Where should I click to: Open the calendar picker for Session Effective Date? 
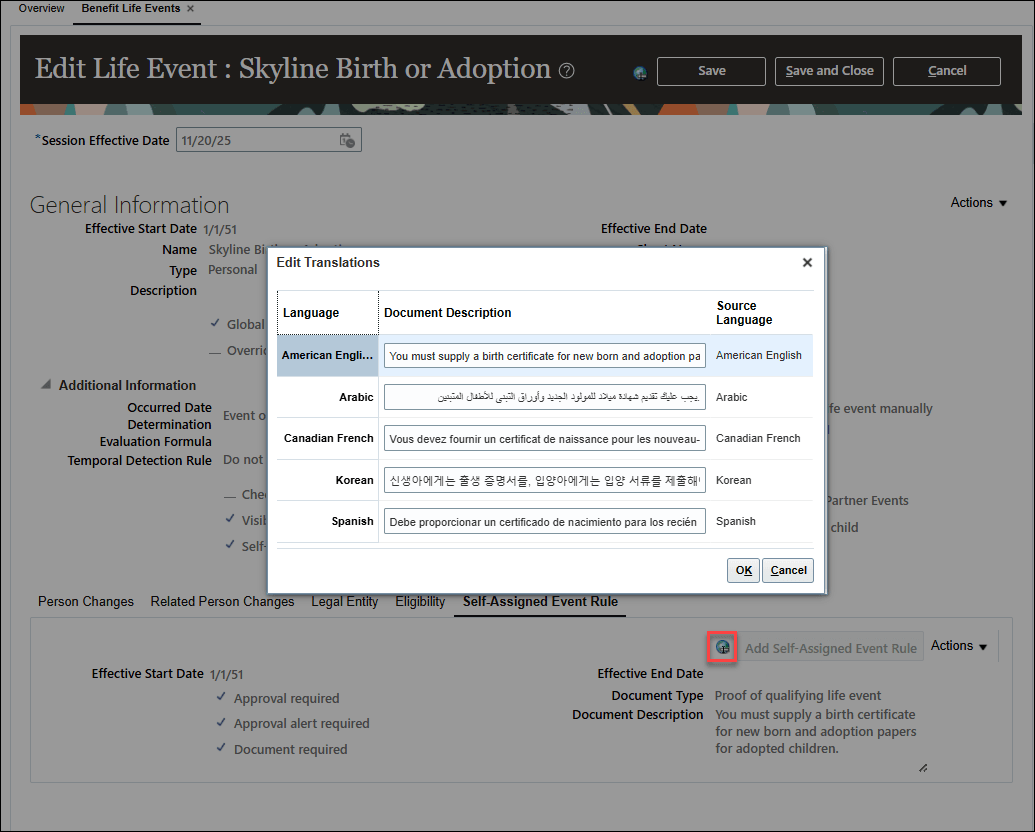pos(348,140)
